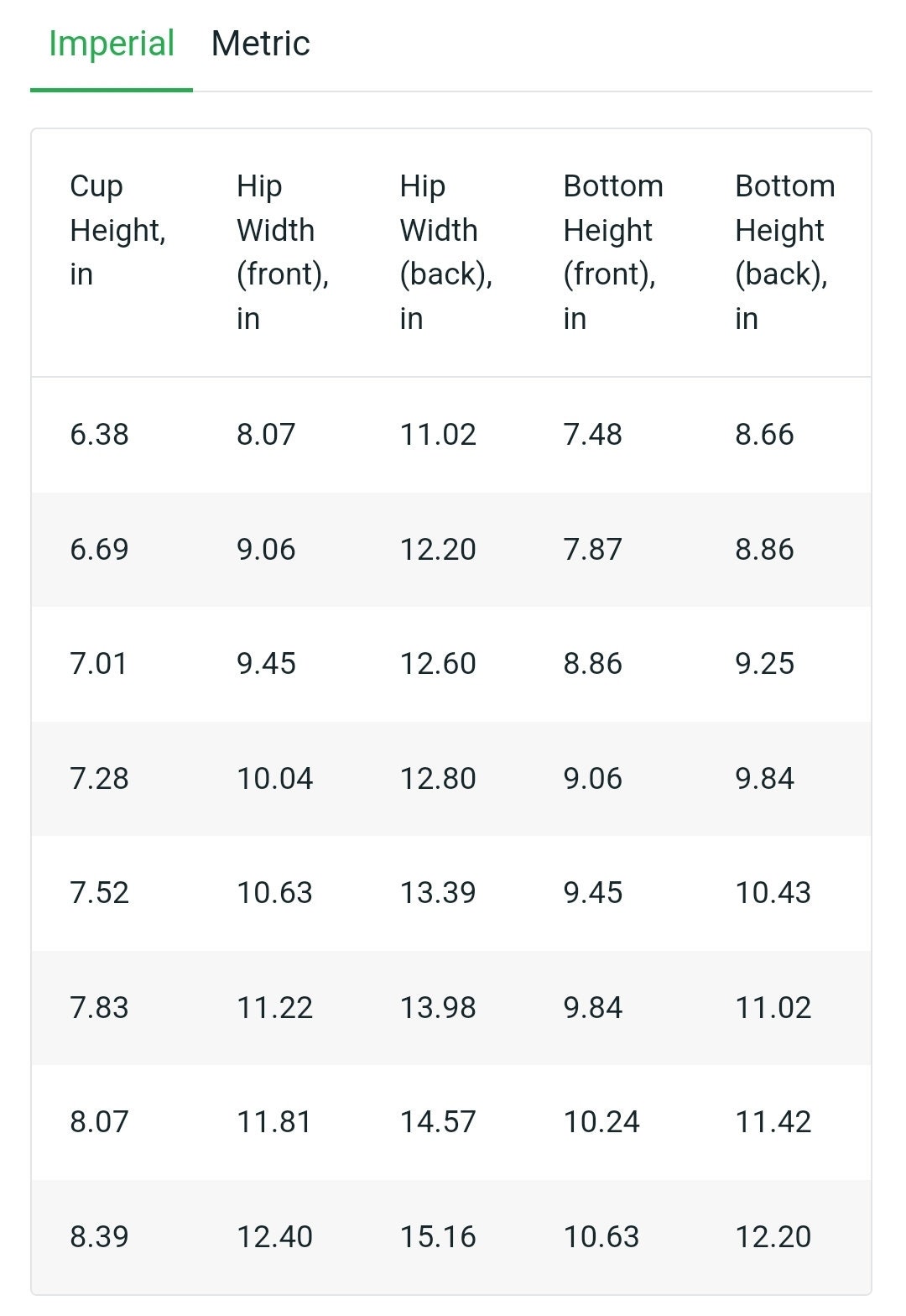Viewport: 906px width, 1316px height.
Task: Click the 8.39 cup height value
Action: (100, 1237)
